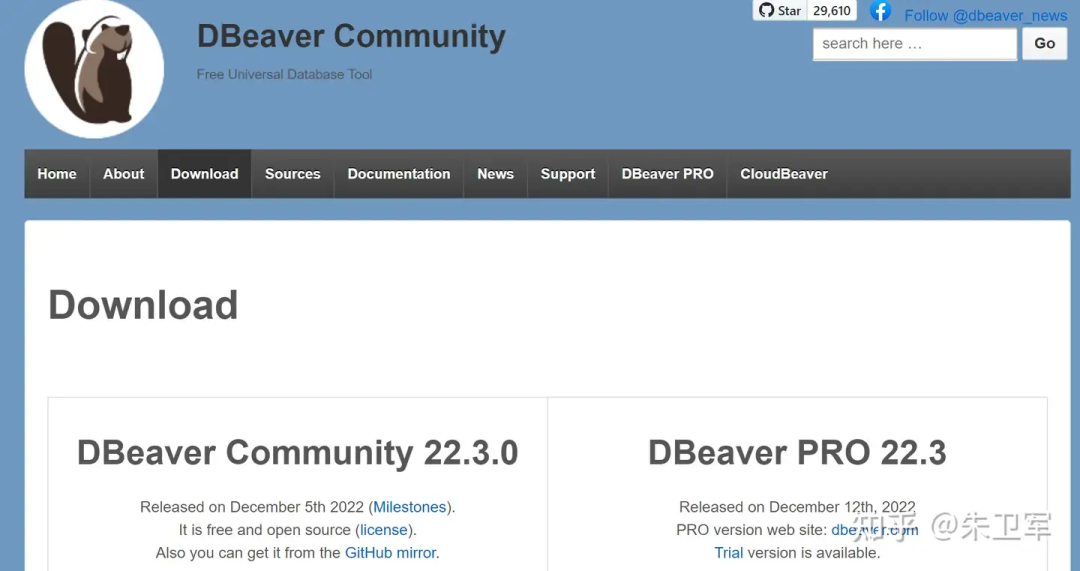This screenshot has height=571, width=1080.
Task: Open the Follow @dbeaver_news link
Action: coord(986,15)
